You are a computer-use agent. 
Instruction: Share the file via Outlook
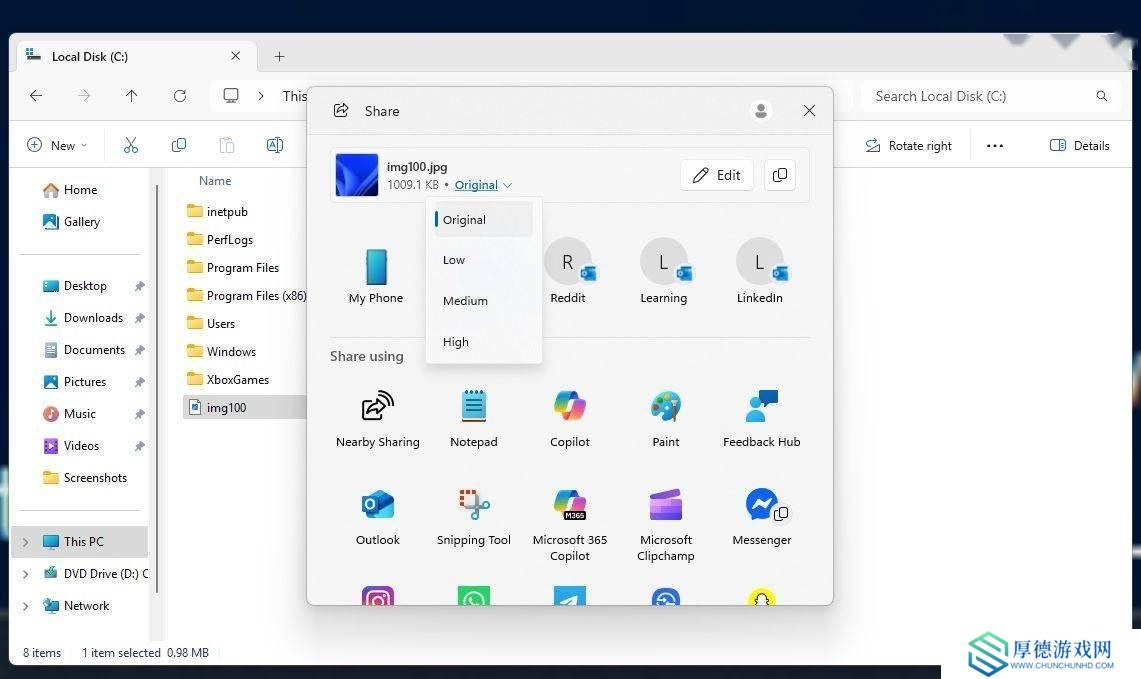pyautogui.click(x=377, y=517)
